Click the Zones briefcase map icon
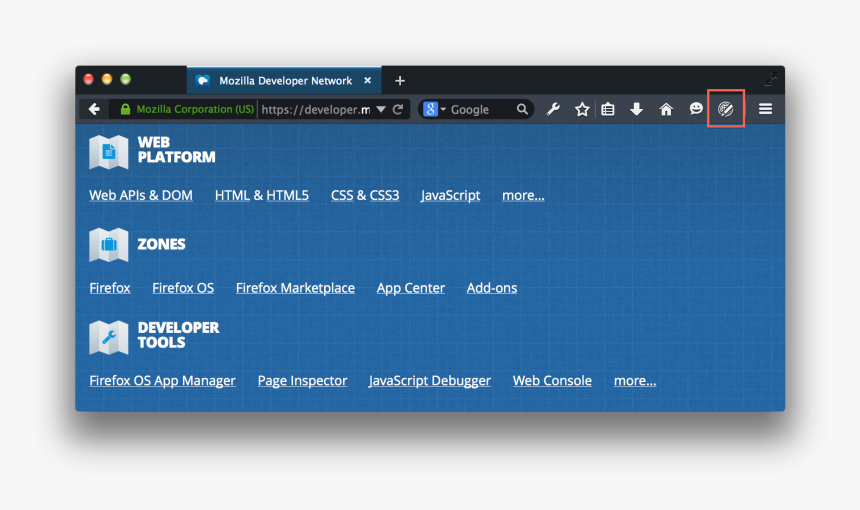Screen dimensions: 860x510 click(x=109, y=245)
